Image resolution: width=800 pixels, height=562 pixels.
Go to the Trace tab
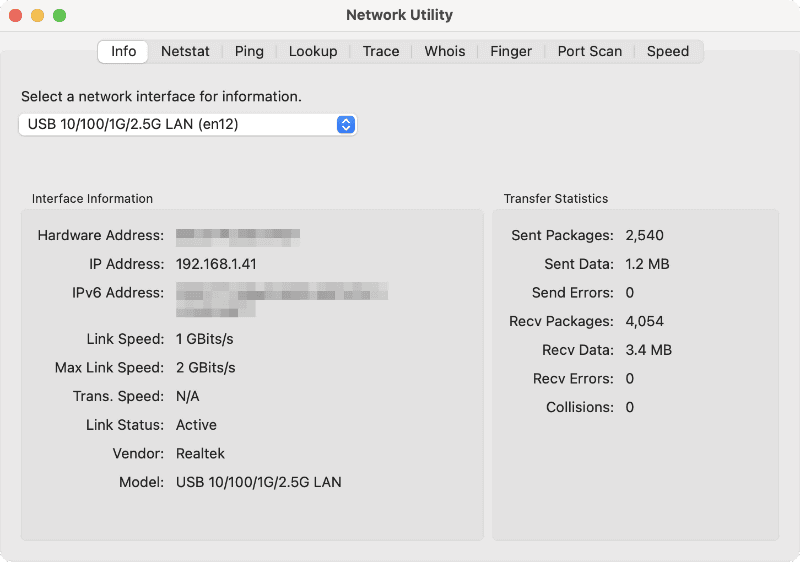point(381,51)
